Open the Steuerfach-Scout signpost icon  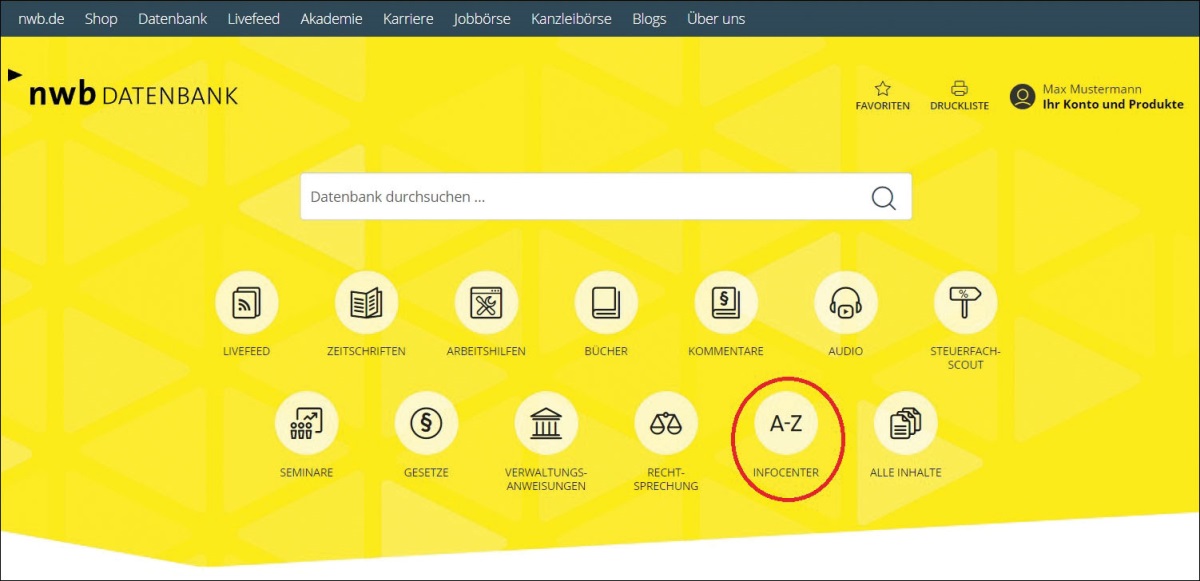pyautogui.click(x=965, y=303)
